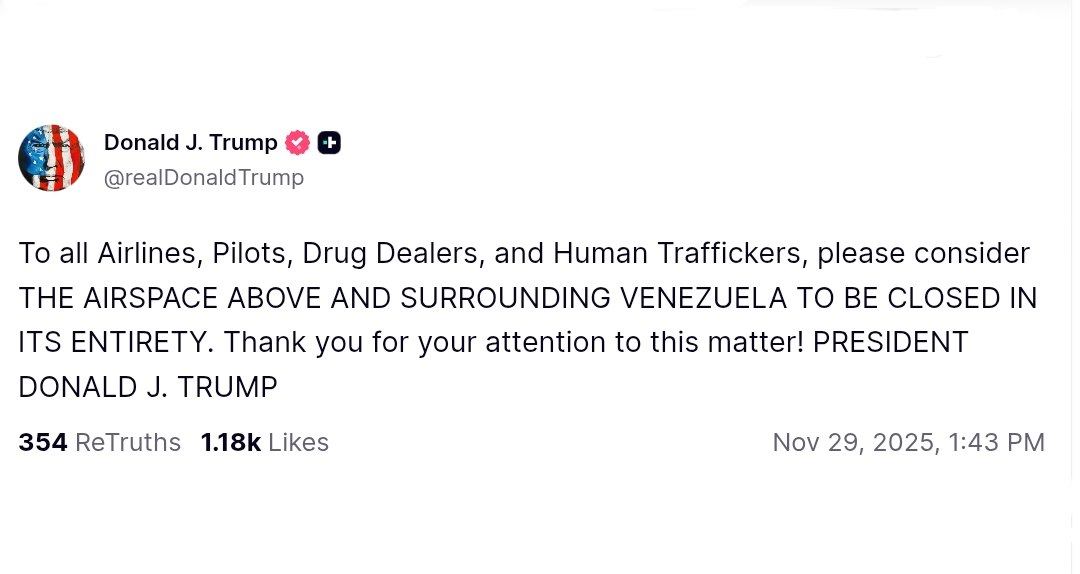The height and width of the screenshot is (574, 1080).
Task: Click "DONALD J. TRUMP" on the last post line
Action: tap(148, 387)
